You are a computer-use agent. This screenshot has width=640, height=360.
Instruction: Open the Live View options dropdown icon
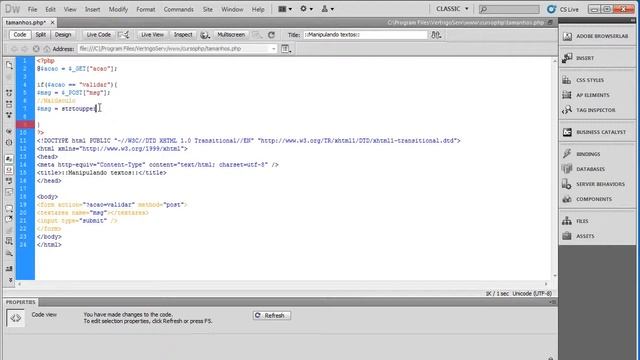tap(286, 49)
